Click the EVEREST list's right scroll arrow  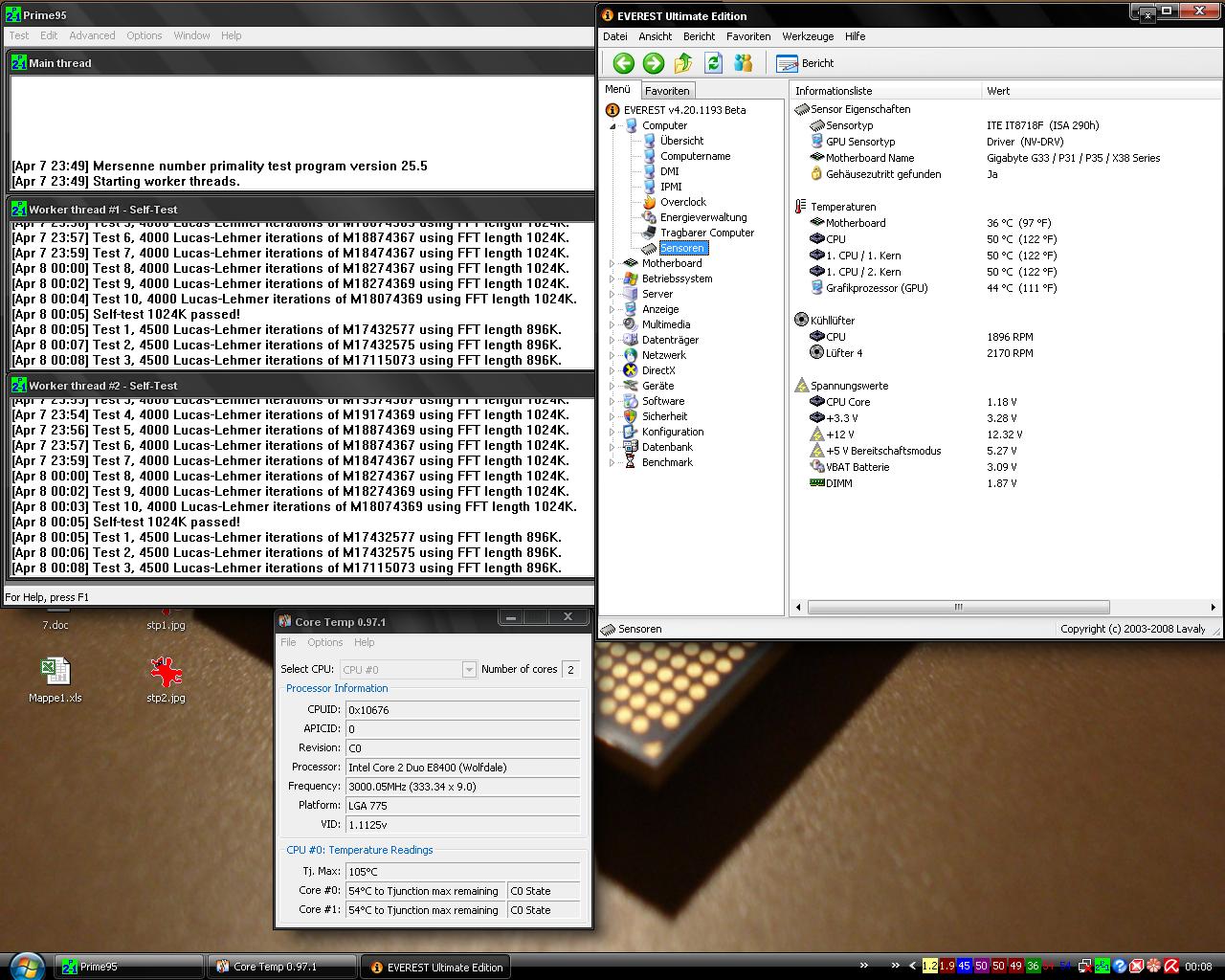1213,607
